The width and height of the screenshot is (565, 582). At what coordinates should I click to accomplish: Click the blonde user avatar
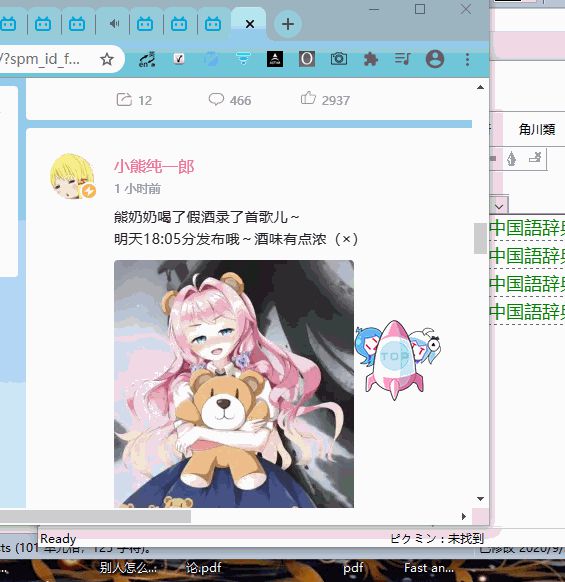pos(72,176)
